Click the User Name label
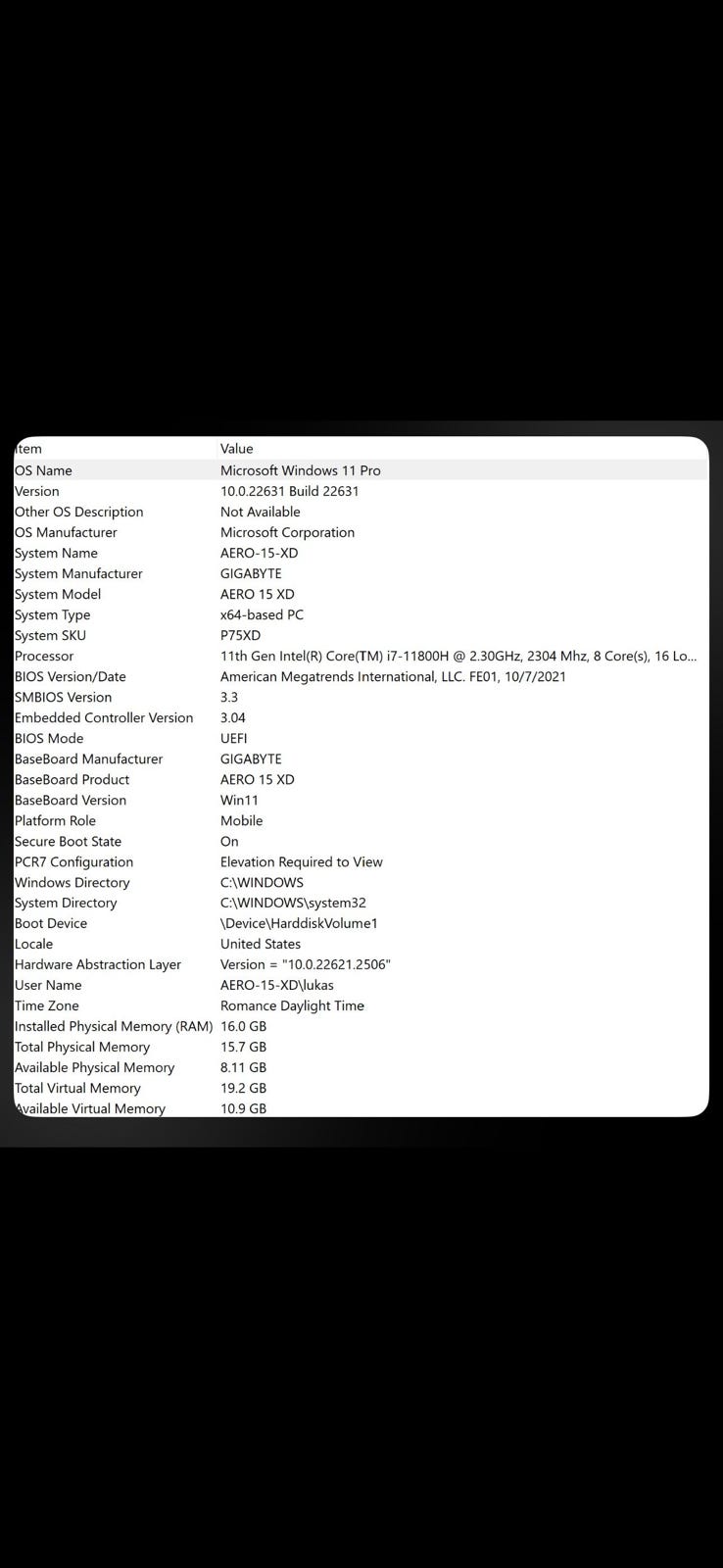The image size is (723, 1568). (48, 985)
